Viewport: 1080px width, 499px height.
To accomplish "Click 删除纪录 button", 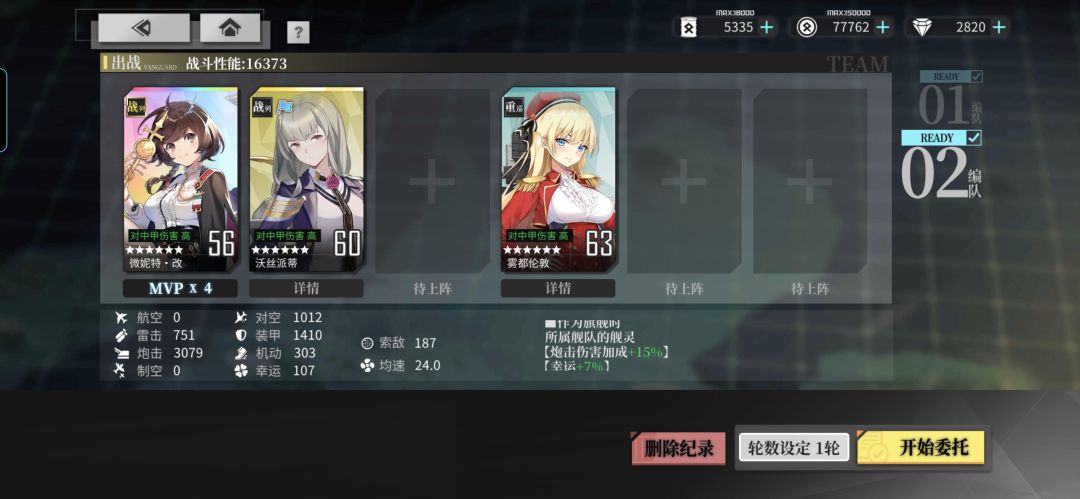I will click(x=678, y=449).
